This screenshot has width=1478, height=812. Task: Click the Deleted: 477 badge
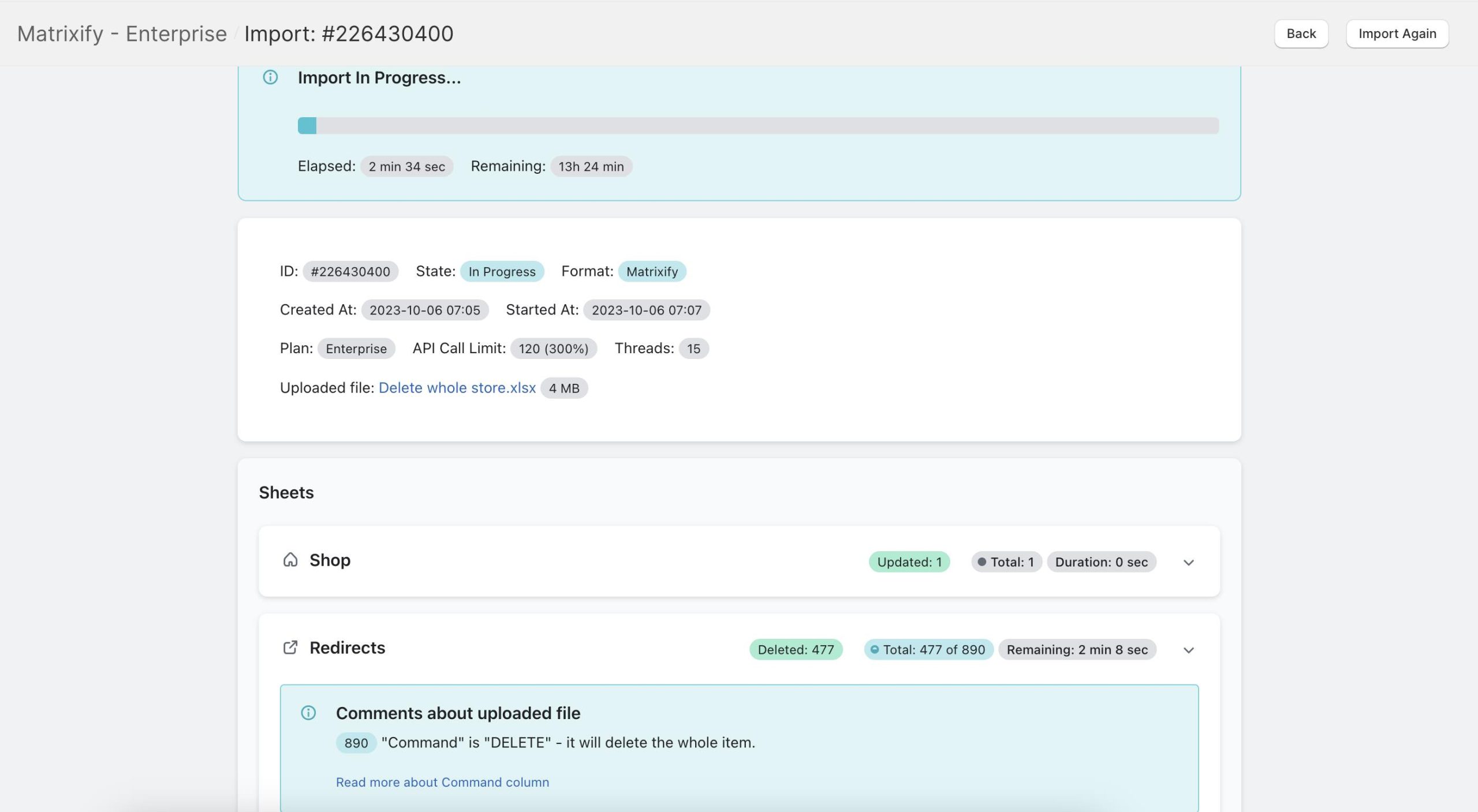[x=795, y=650]
